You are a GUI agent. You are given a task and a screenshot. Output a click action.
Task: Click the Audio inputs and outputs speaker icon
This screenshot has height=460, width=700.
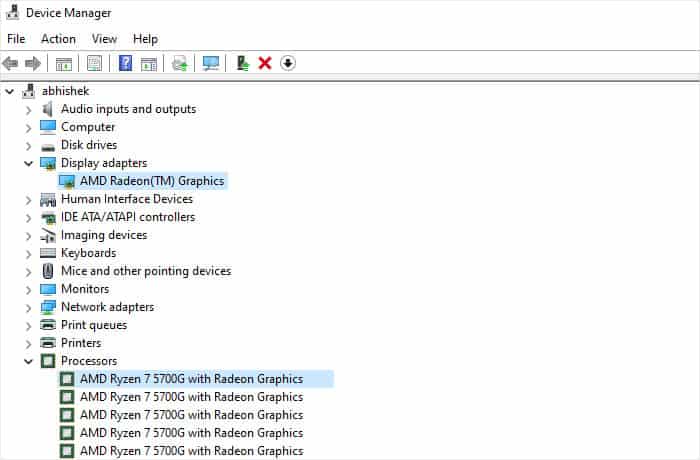pyautogui.click(x=47, y=109)
